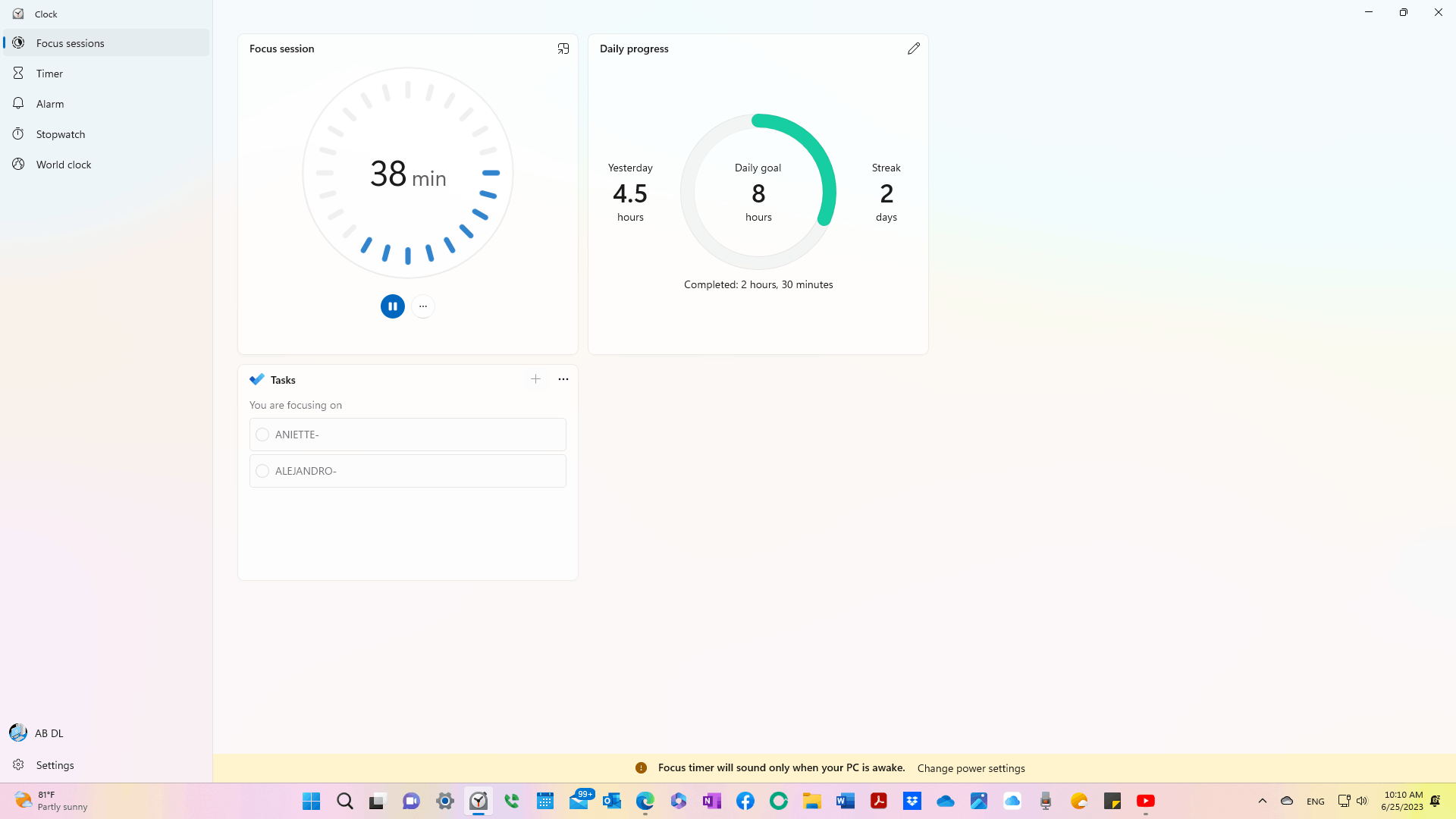Open Tasks panel more options menu
This screenshot has width=1456, height=819.
click(x=563, y=379)
